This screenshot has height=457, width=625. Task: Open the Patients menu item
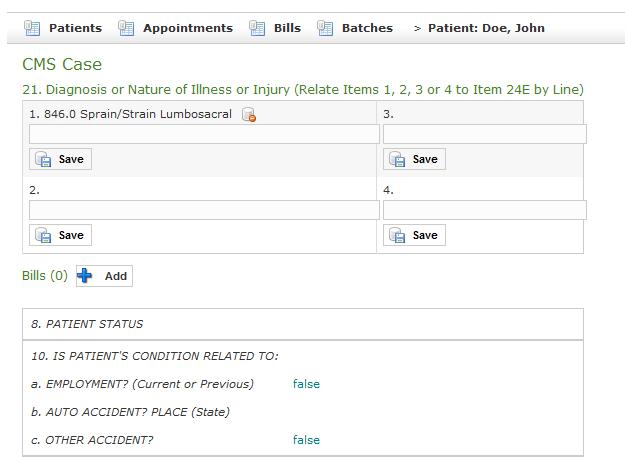[x=75, y=28]
